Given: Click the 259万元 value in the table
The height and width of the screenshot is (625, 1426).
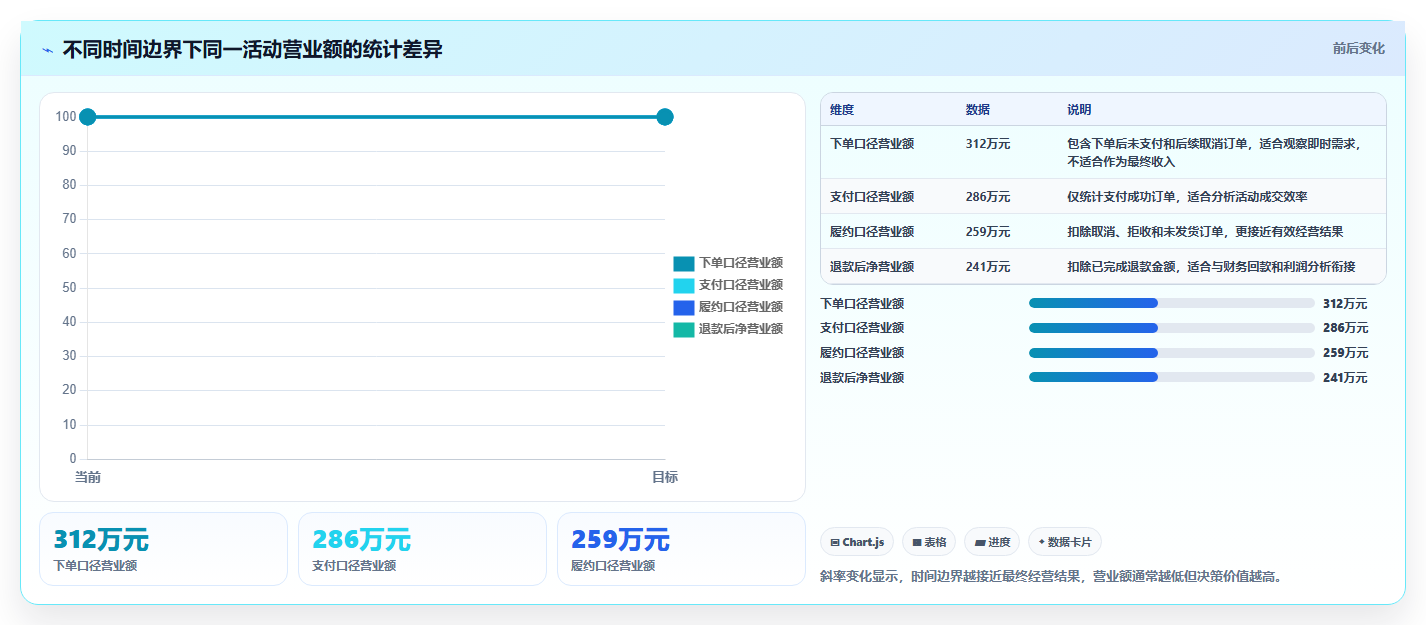Looking at the screenshot, I should tap(988, 232).
